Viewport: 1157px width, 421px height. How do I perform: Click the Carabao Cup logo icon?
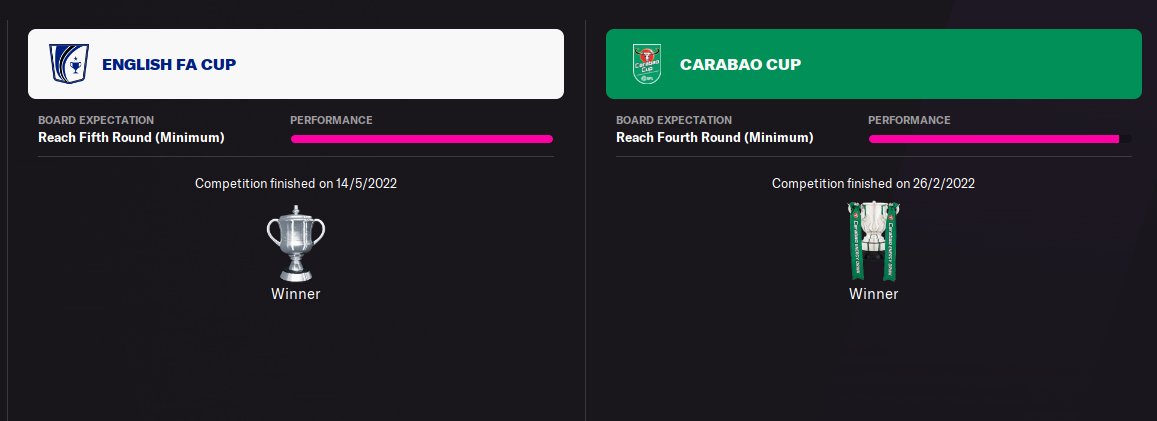coord(646,64)
